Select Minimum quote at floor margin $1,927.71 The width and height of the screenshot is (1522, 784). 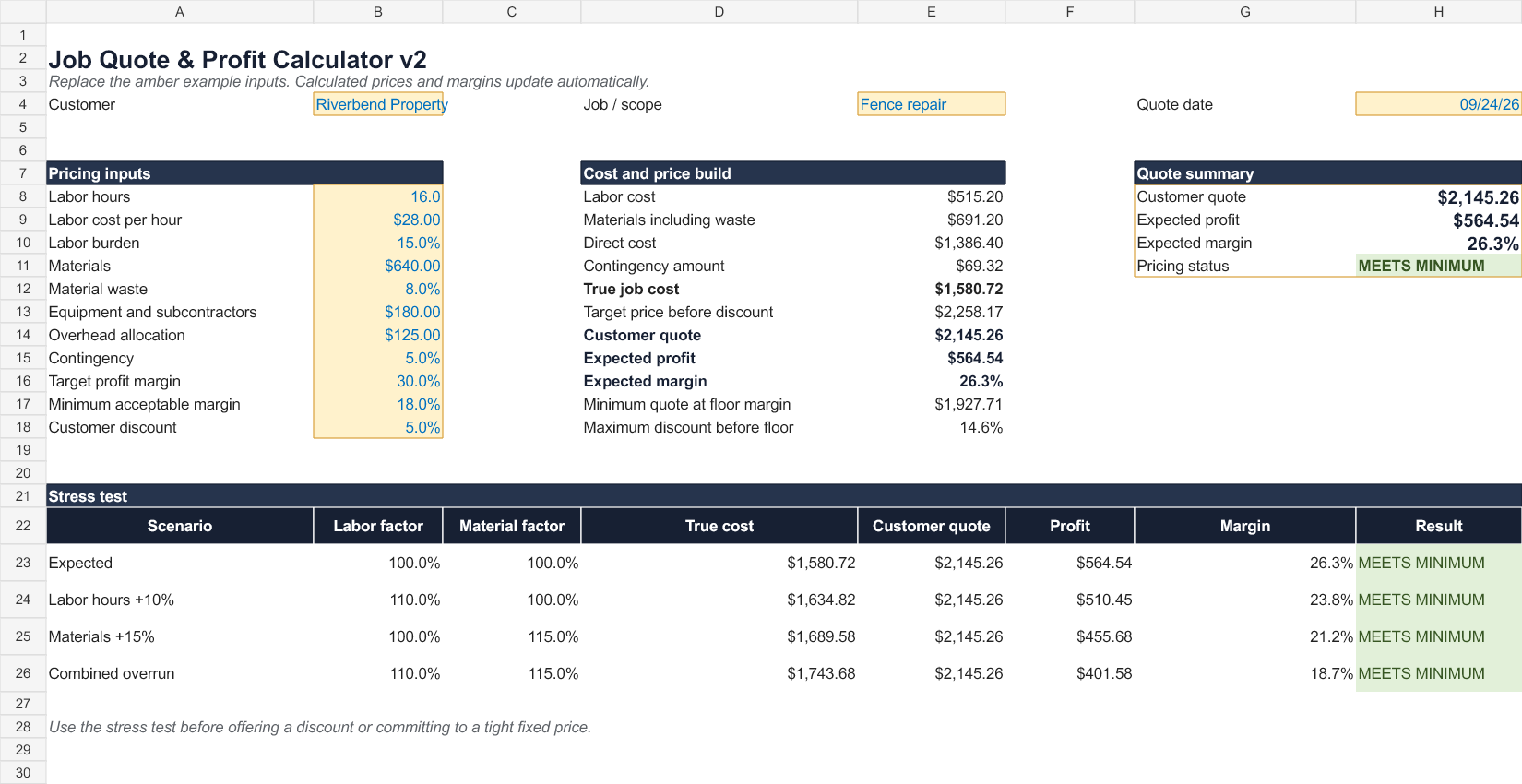[x=932, y=404]
